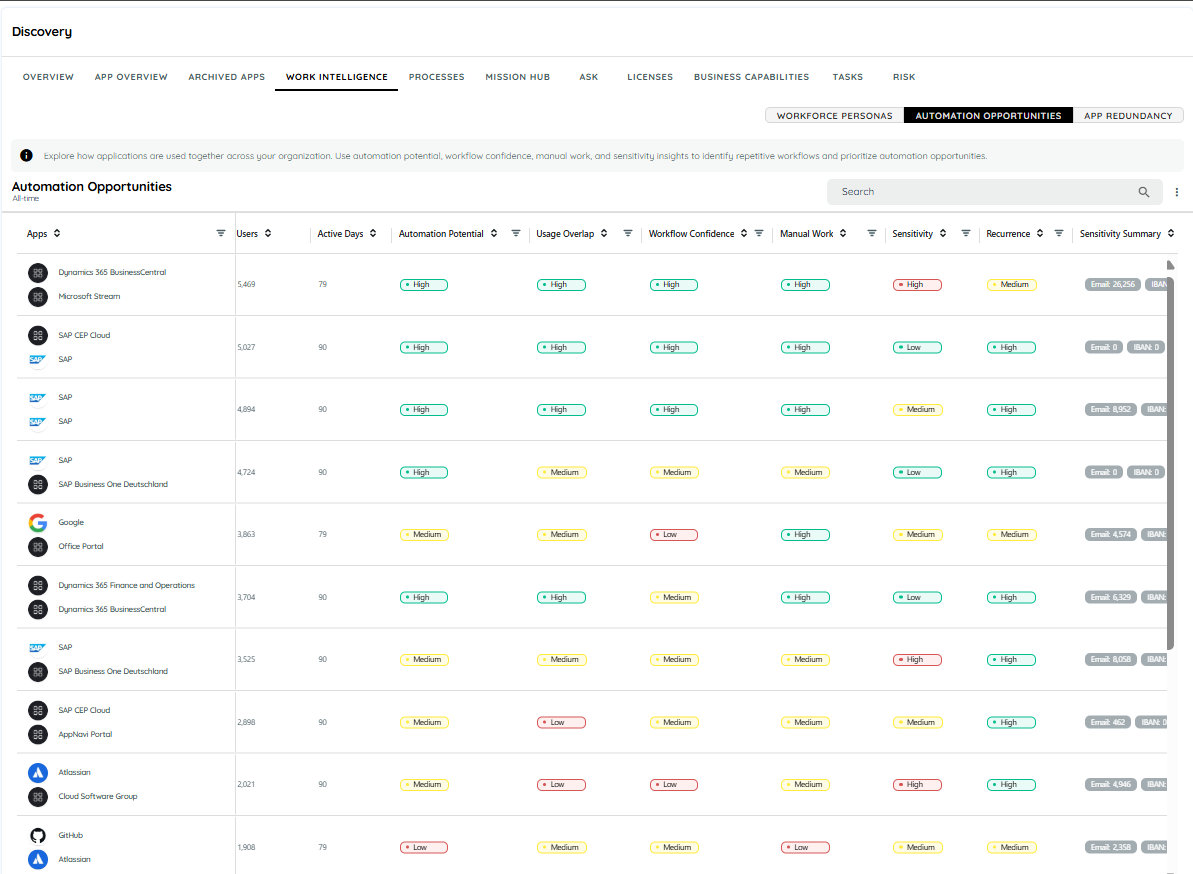The height and width of the screenshot is (874, 1193).
Task: Click the Dynamics 365 Finance and Operations icon
Action: [37, 585]
